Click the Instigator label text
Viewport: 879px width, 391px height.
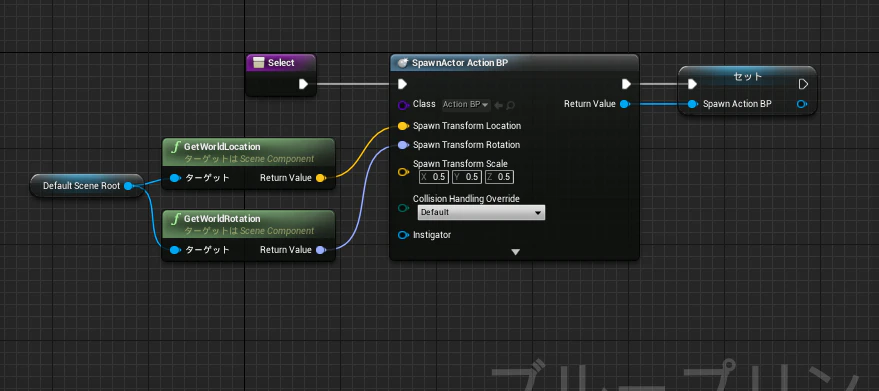coord(432,235)
